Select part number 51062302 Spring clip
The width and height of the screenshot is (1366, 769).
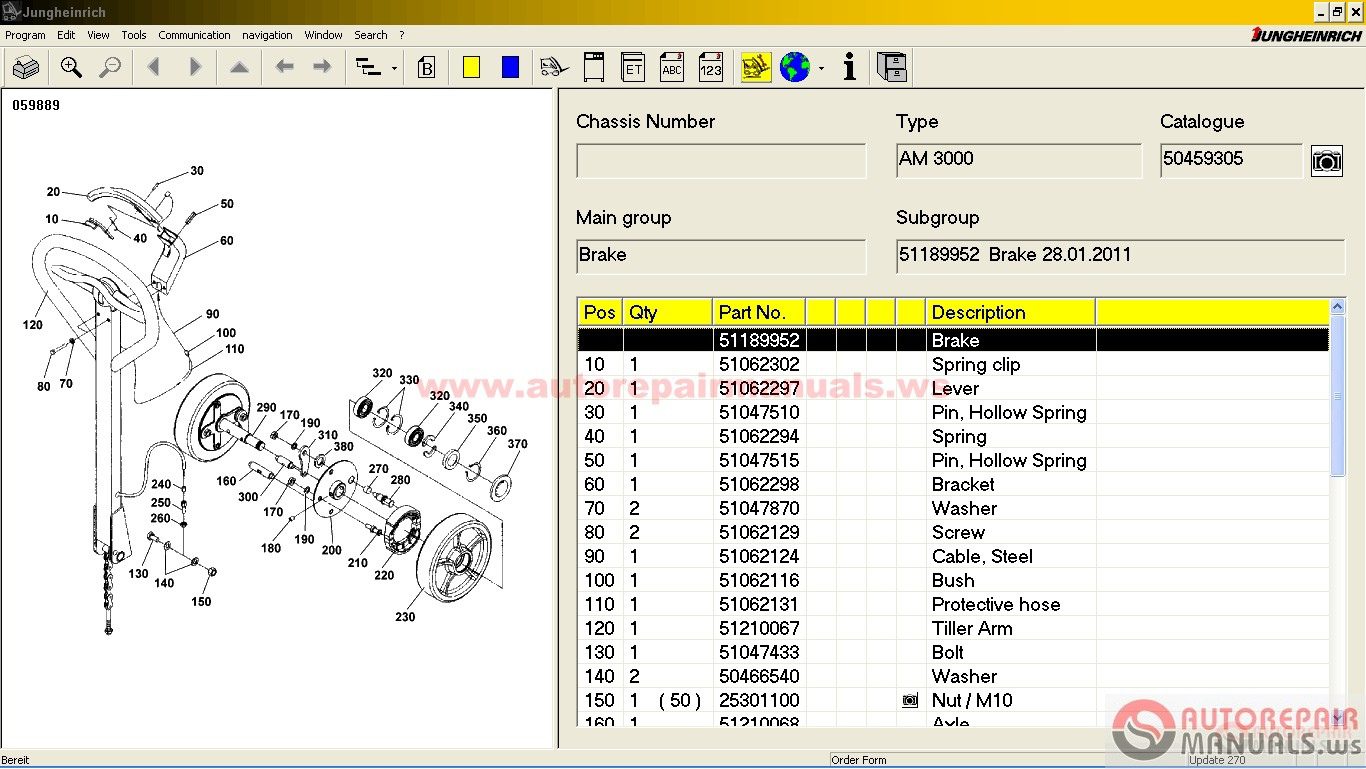[x=759, y=364]
